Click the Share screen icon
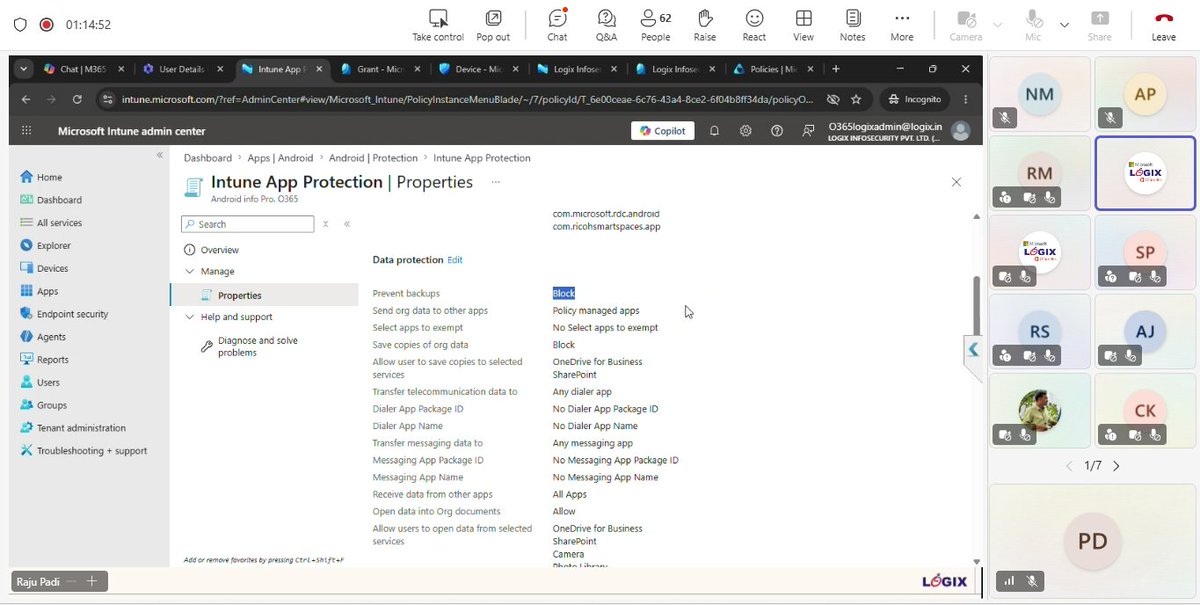 (1100, 18)
